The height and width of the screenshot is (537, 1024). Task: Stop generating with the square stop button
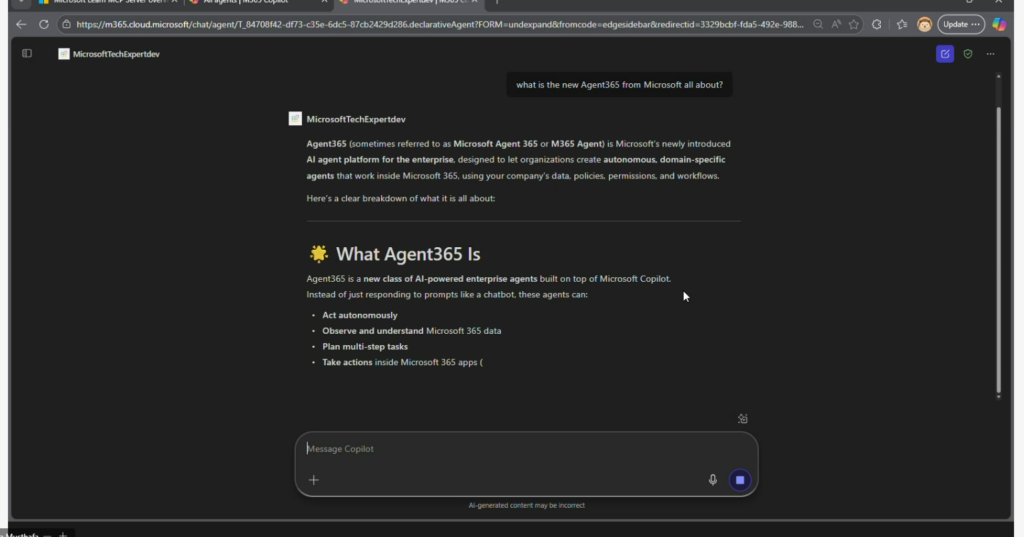pyautogui.click(x=740, y=480)
